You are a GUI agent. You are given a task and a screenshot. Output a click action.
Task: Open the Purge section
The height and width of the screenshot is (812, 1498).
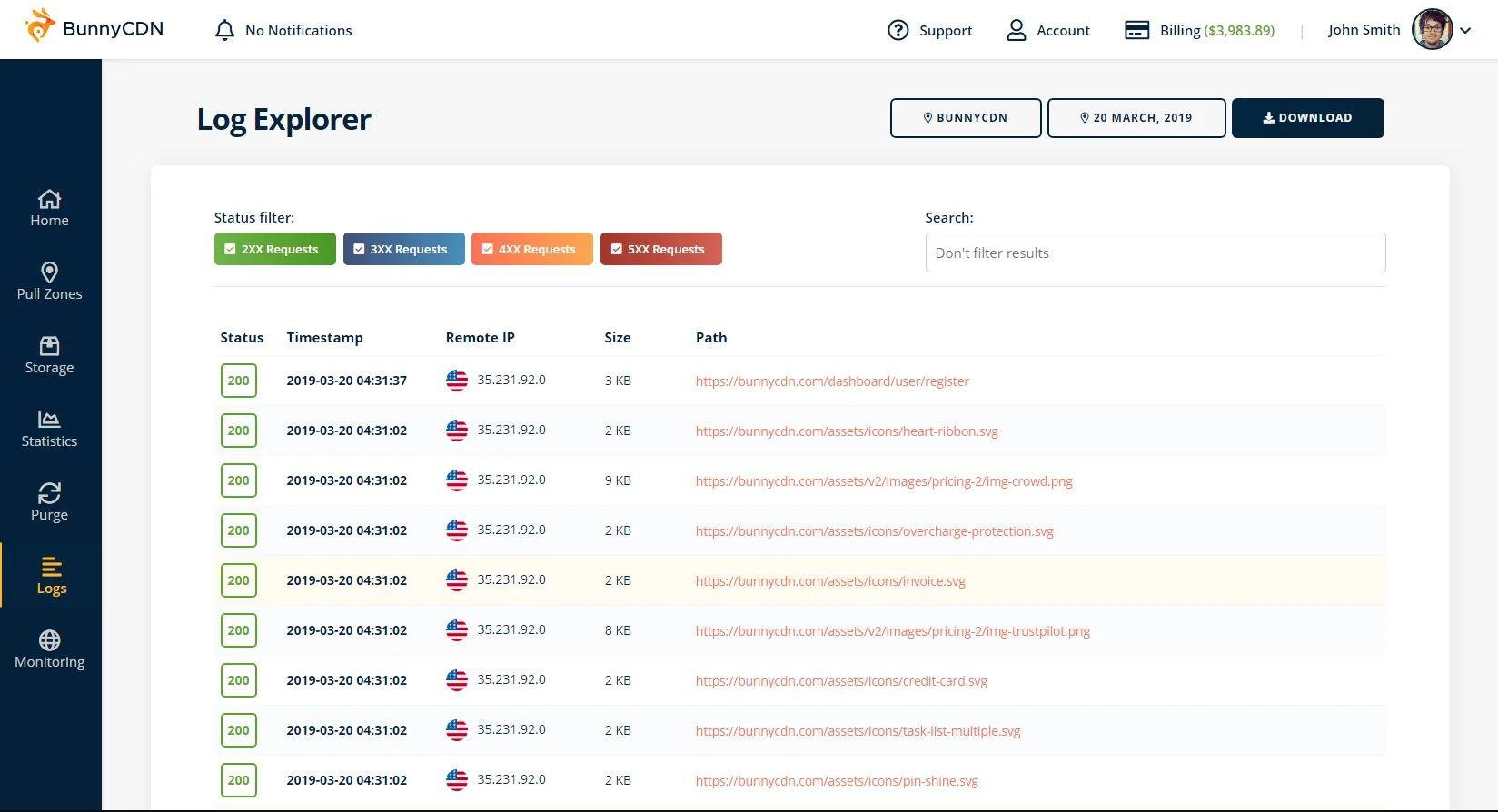click(x=49, y=502)
